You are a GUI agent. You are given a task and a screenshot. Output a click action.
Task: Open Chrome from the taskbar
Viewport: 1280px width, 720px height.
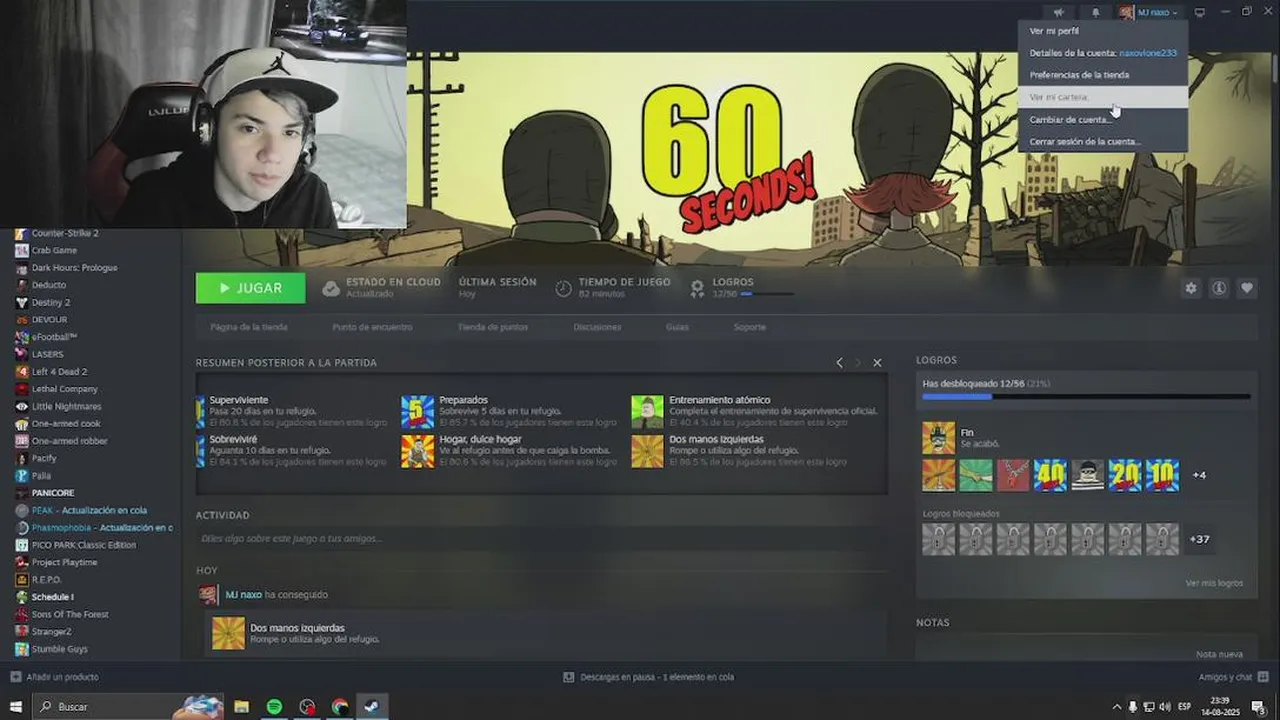(340, 706)
